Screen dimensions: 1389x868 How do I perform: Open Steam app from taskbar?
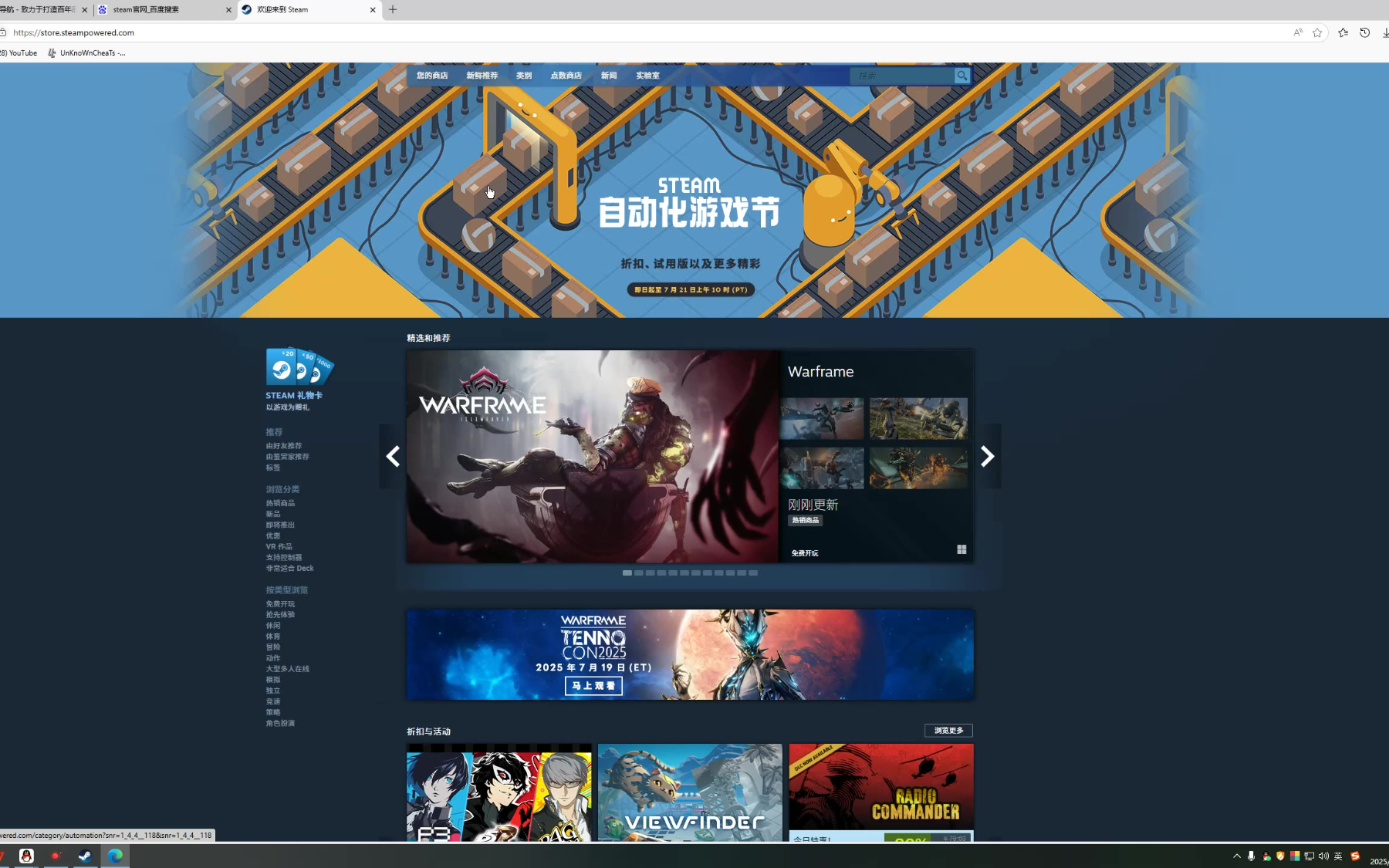click(x=85, y=856)
